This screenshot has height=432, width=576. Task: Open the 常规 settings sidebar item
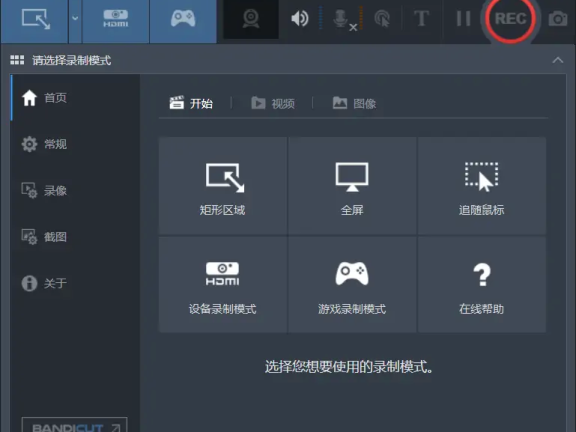(75, 144)
